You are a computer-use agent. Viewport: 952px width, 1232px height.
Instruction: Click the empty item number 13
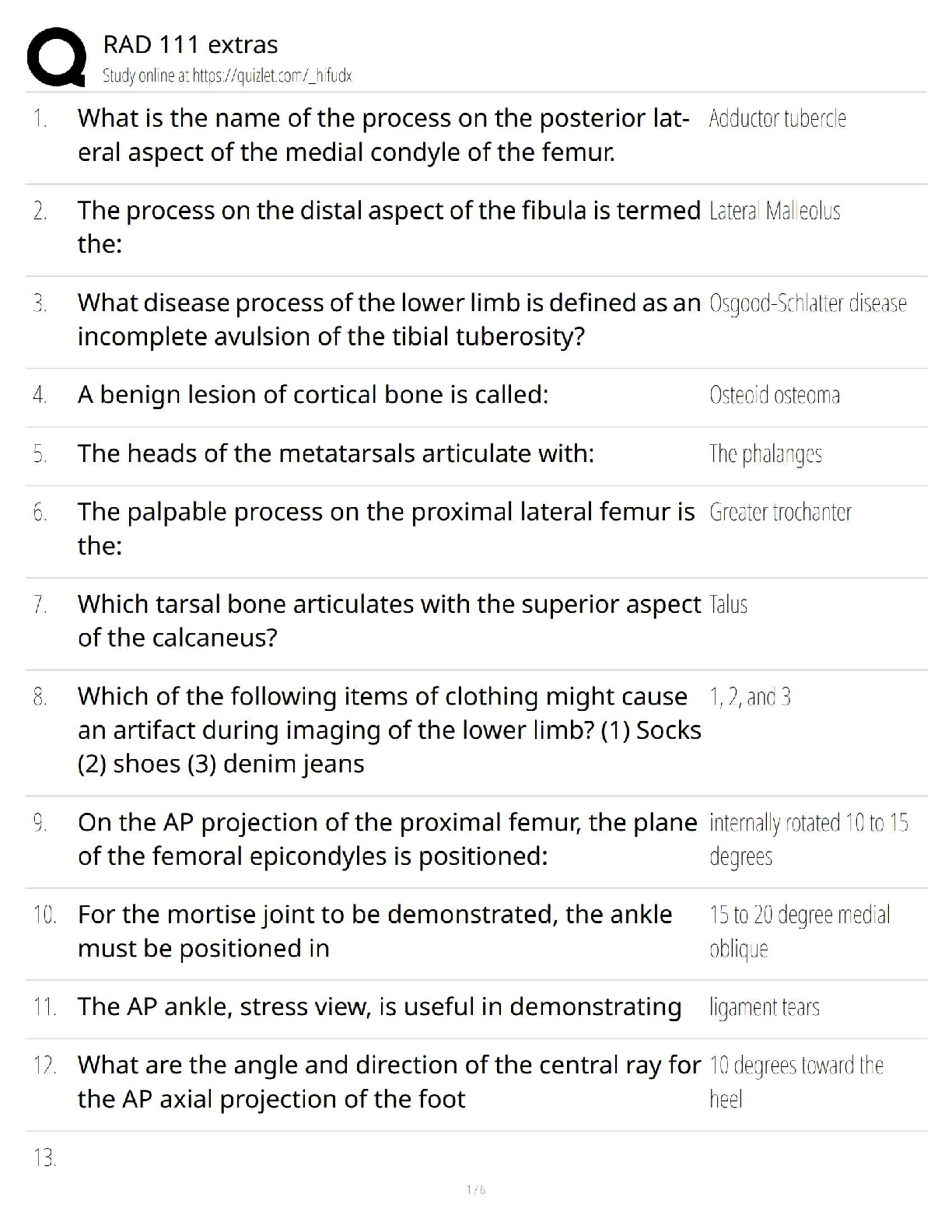click(44, 1158)
